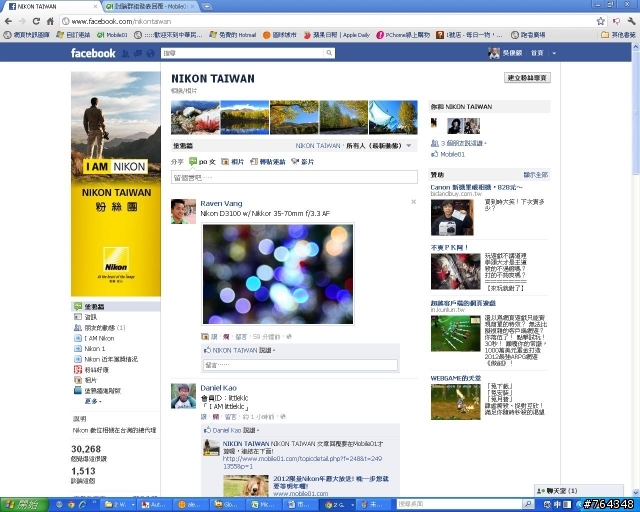Select the video share option

302,162
